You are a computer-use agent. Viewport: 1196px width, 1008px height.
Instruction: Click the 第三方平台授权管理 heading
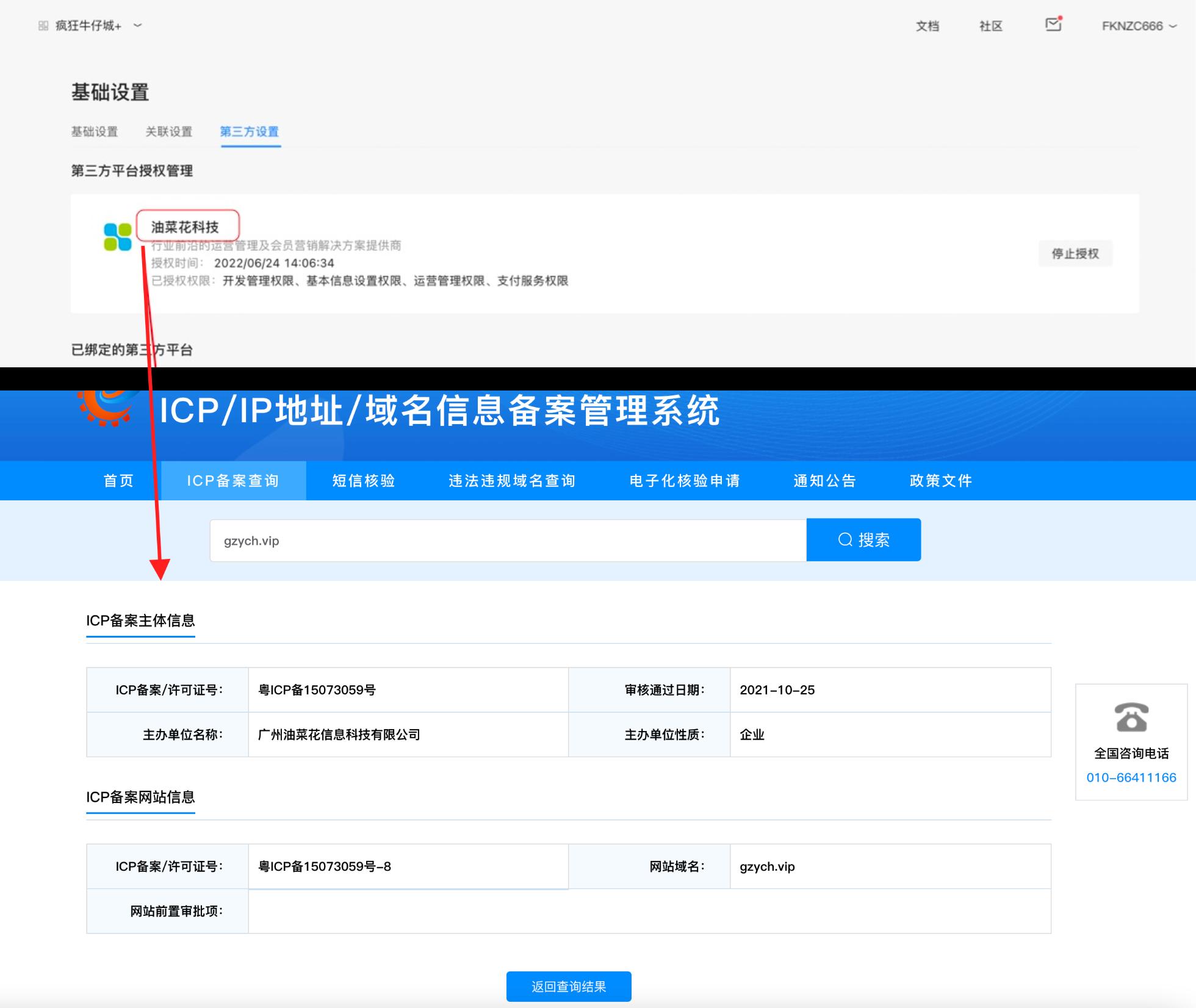pyautogui.click(x=132, y=171)
